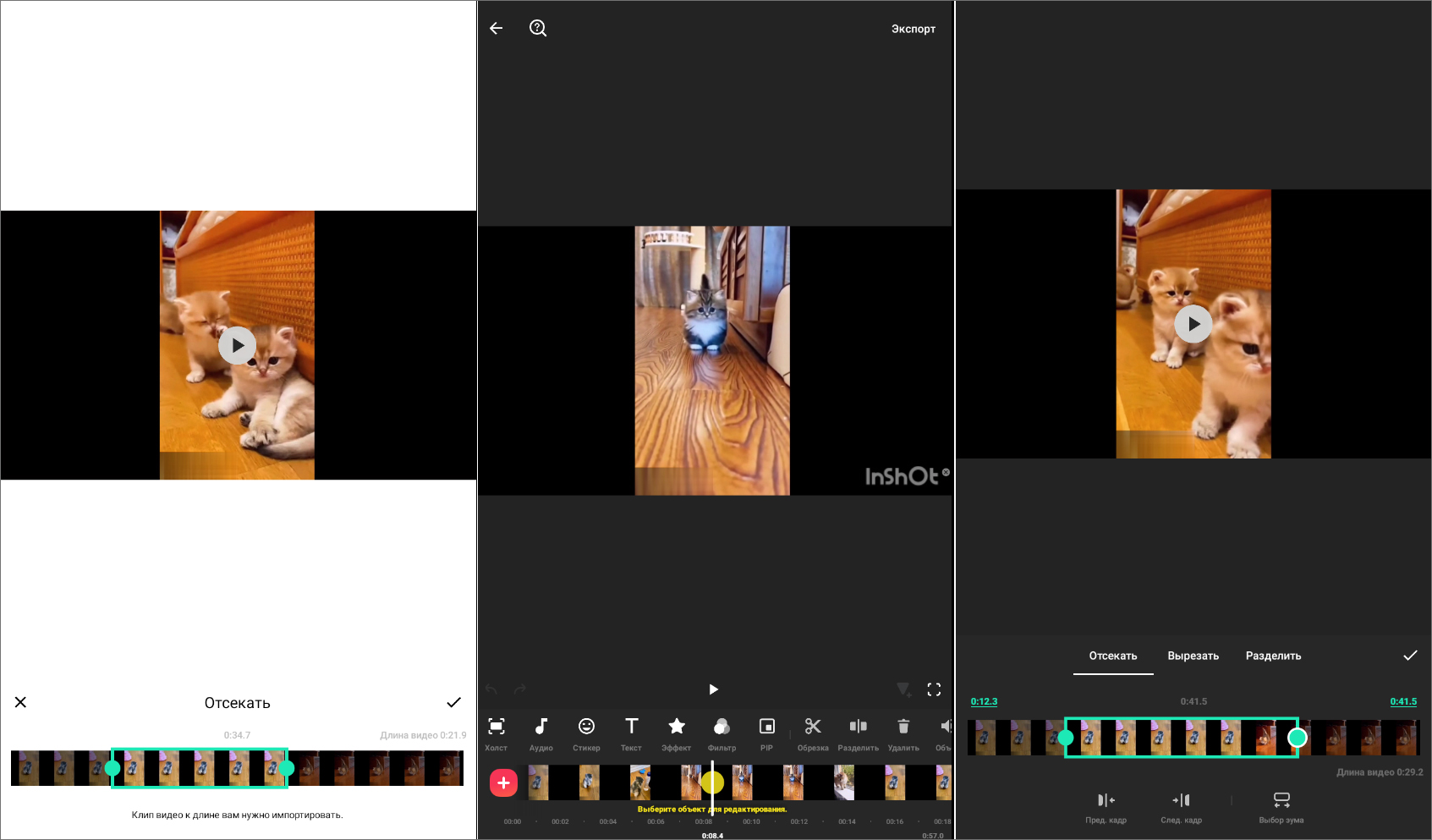This screenshot has width=1432, height=840.
Task: Click the right trim handle at 0:41.5
Action: (1297, 738)
